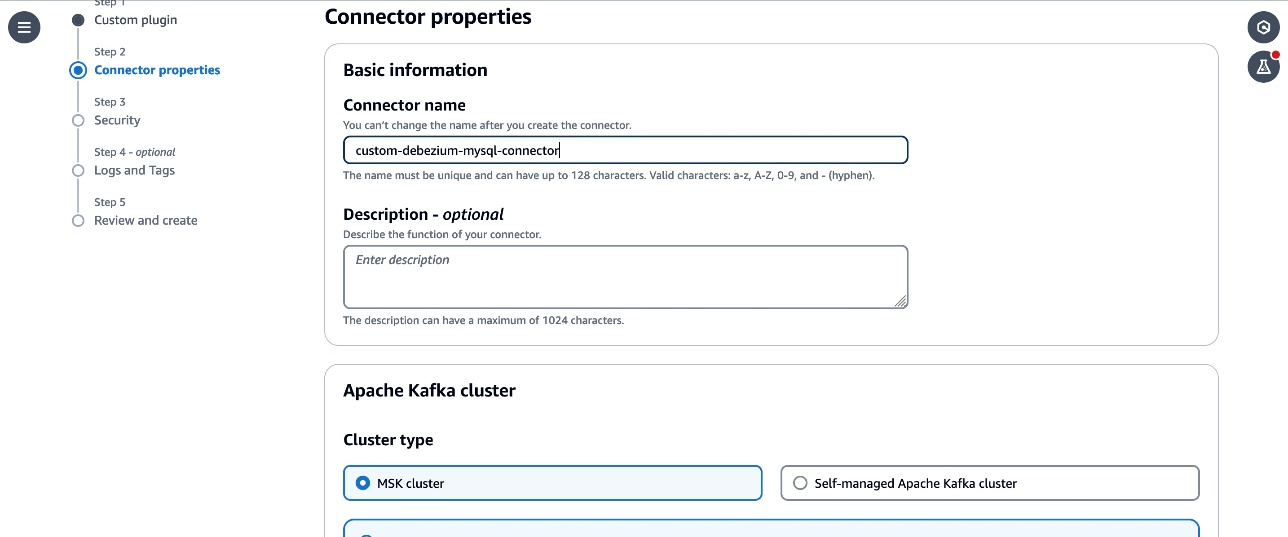Click the Connector name input field
Viewport: 1288px width, 537px height.
coord(625,150)
